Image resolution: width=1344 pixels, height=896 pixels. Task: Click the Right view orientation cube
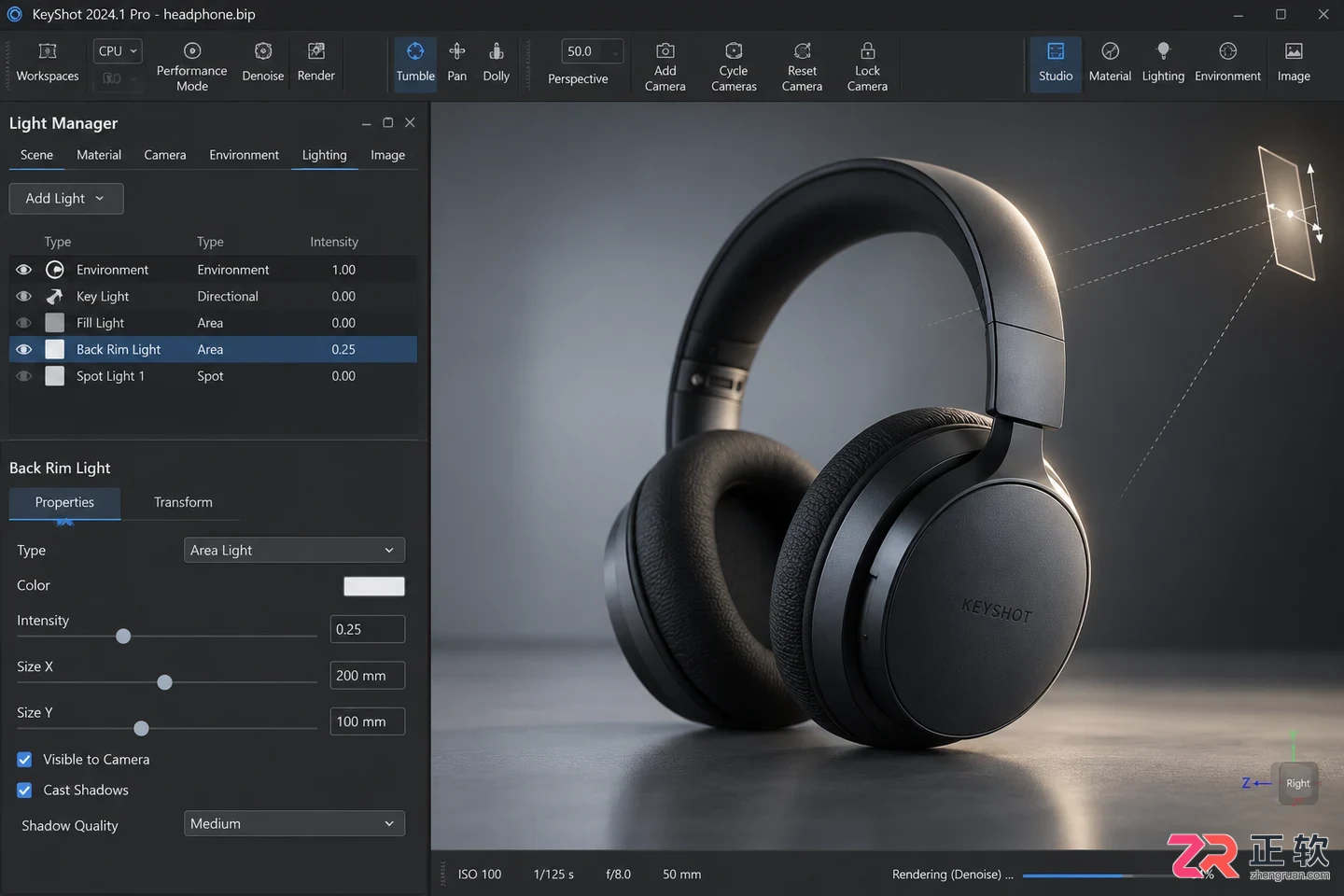[1297, 784]
